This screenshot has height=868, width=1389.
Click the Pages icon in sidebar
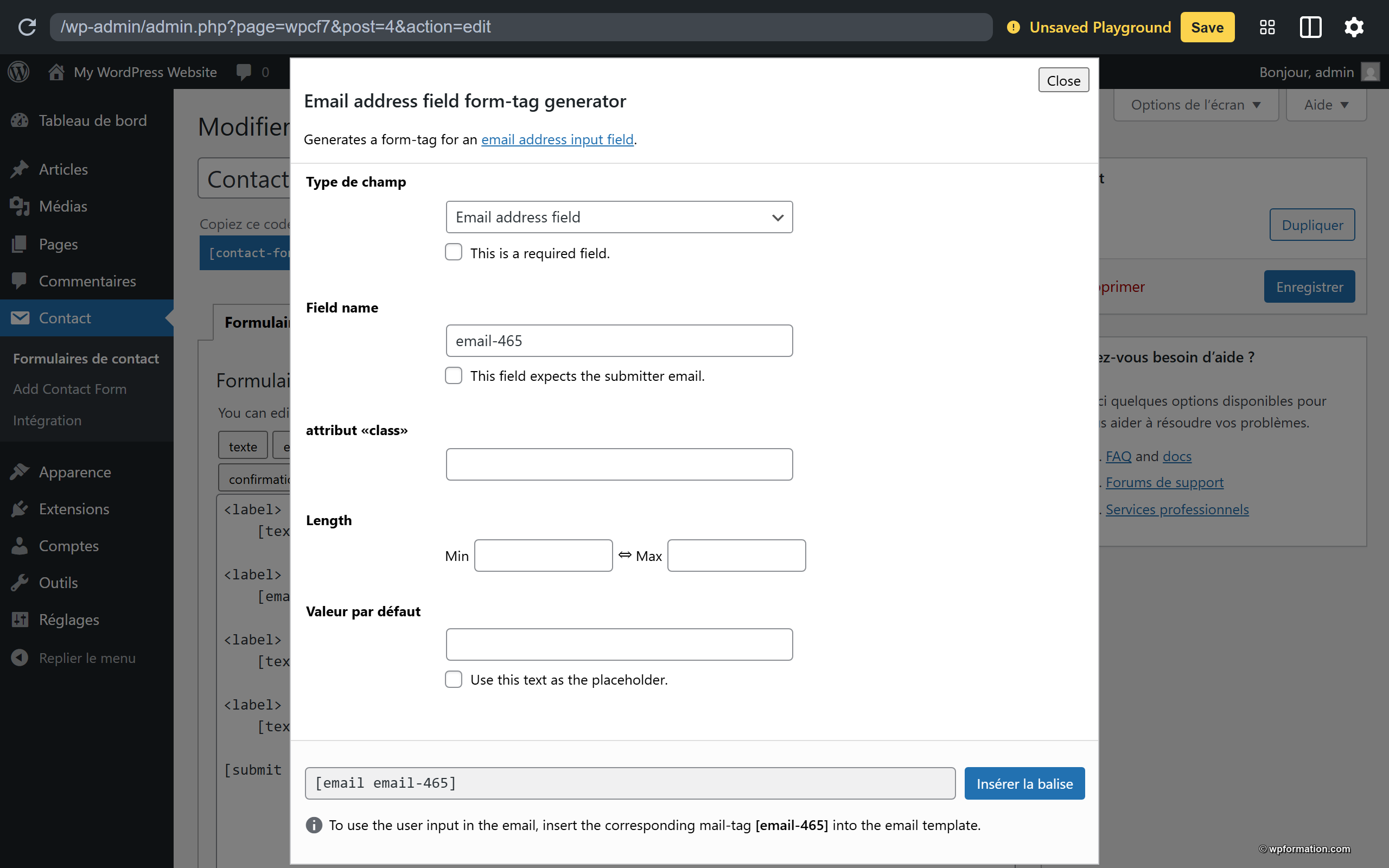click(20, 244)
